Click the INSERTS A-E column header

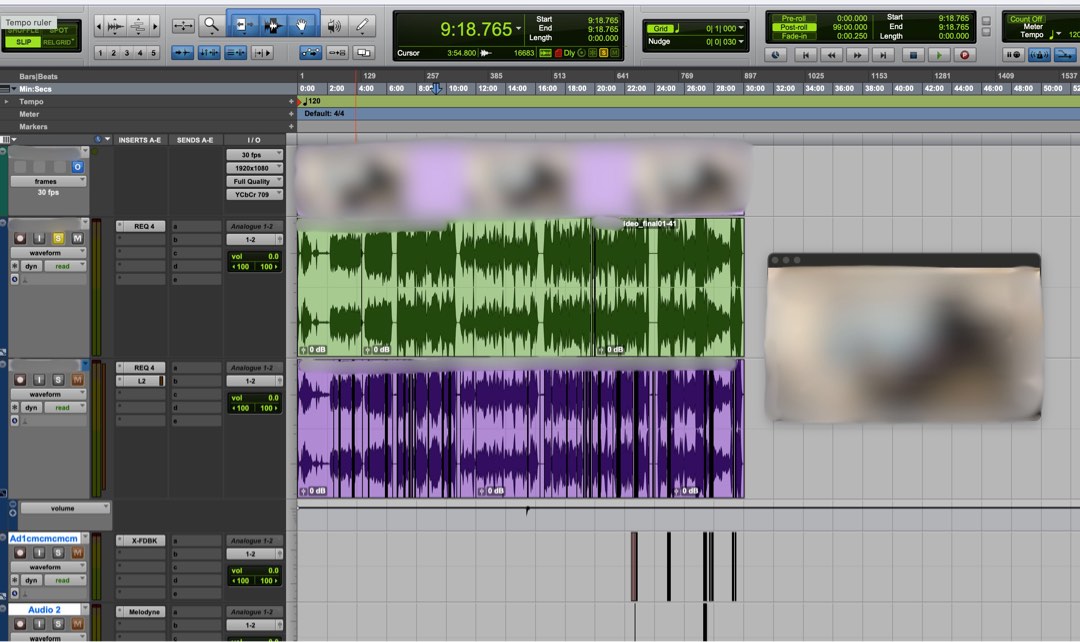(x=140, y=140)
